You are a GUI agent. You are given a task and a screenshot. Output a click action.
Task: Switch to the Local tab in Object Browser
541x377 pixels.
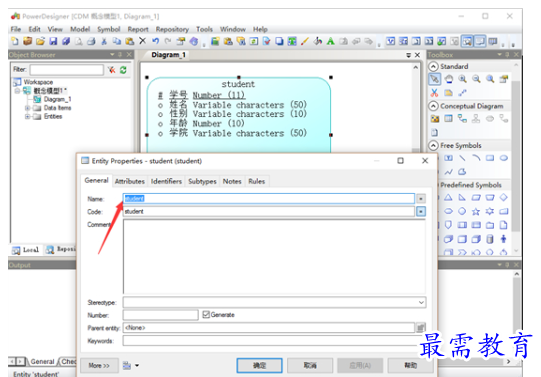[x=26, y=250]
